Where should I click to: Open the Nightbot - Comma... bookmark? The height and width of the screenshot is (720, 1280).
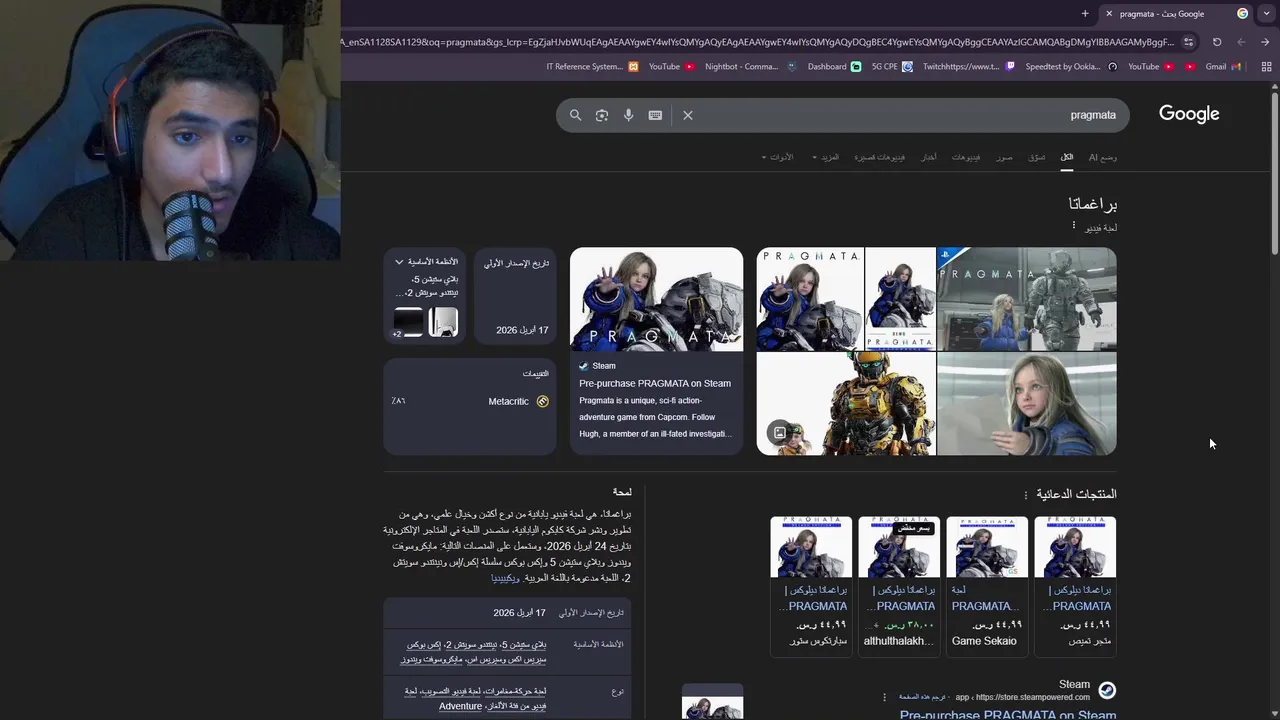click(x=751, y=67)
